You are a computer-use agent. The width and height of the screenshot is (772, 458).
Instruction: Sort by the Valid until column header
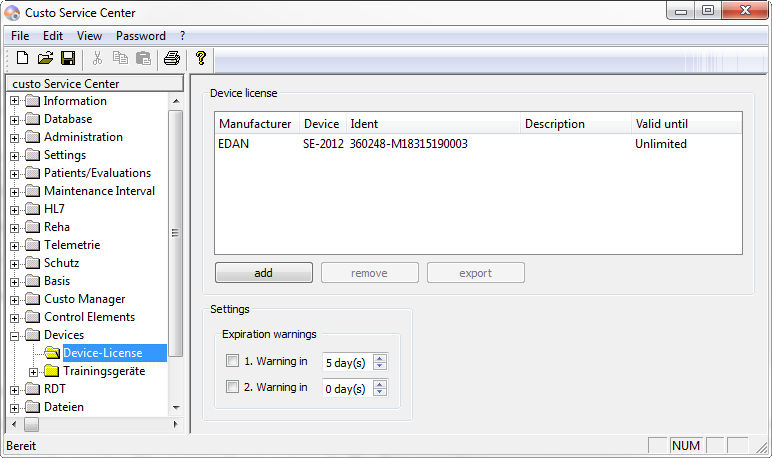pos(686,124)
